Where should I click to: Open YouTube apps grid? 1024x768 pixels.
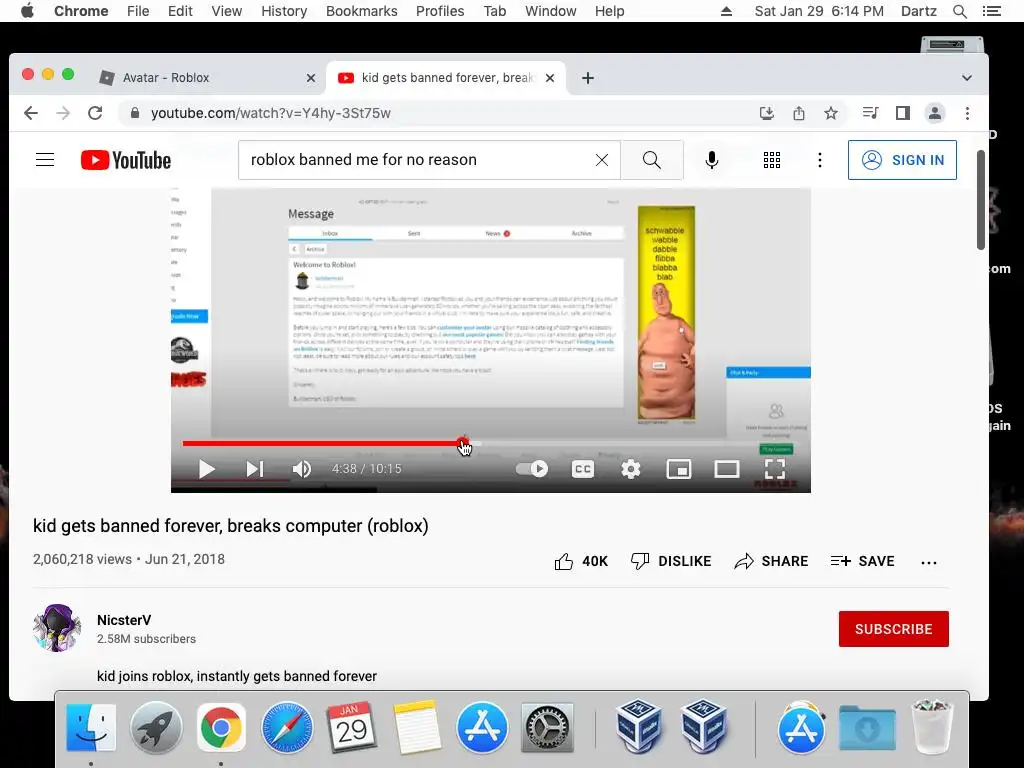click(x=772, y=160)
